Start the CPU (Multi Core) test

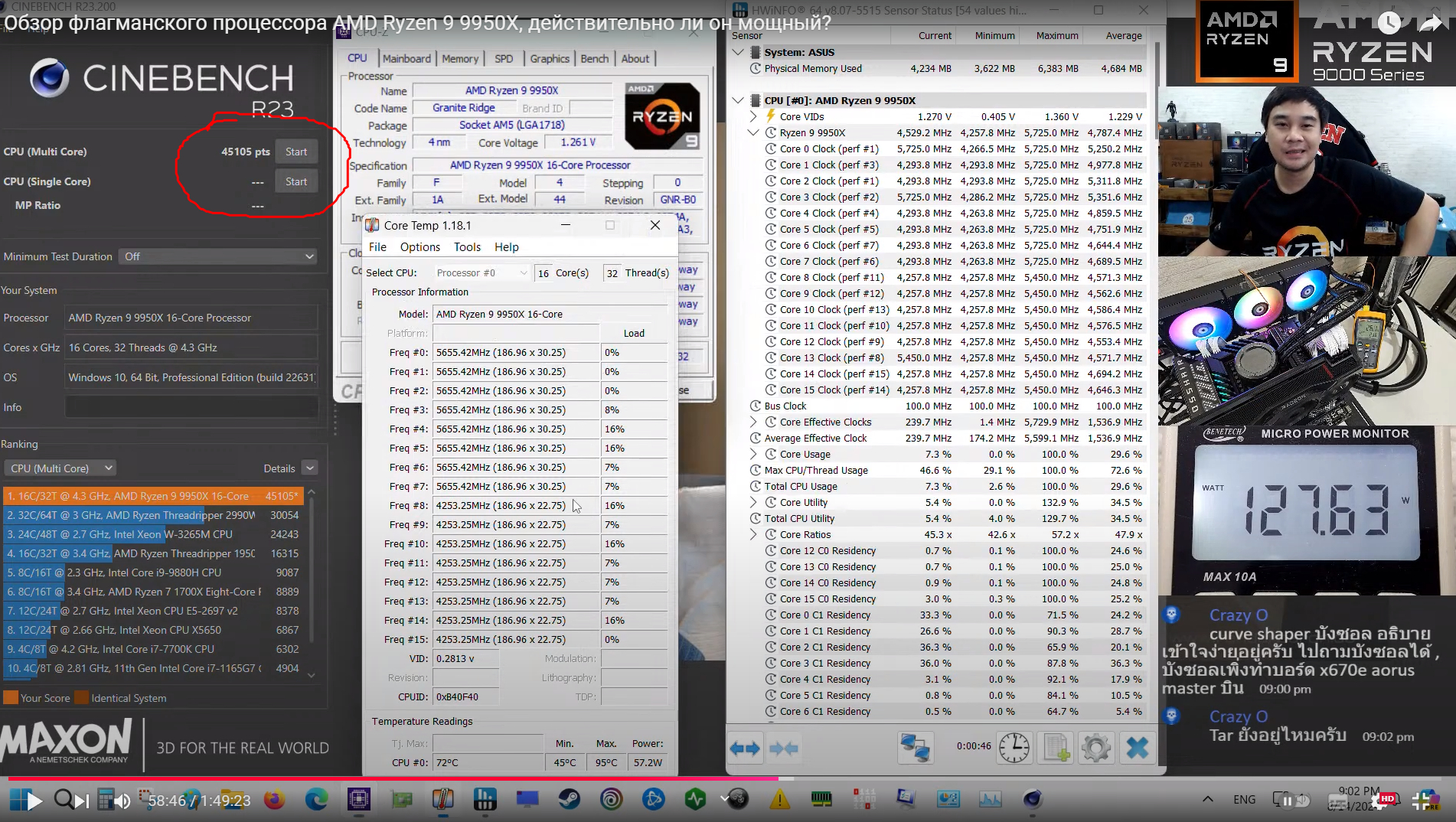296,152
